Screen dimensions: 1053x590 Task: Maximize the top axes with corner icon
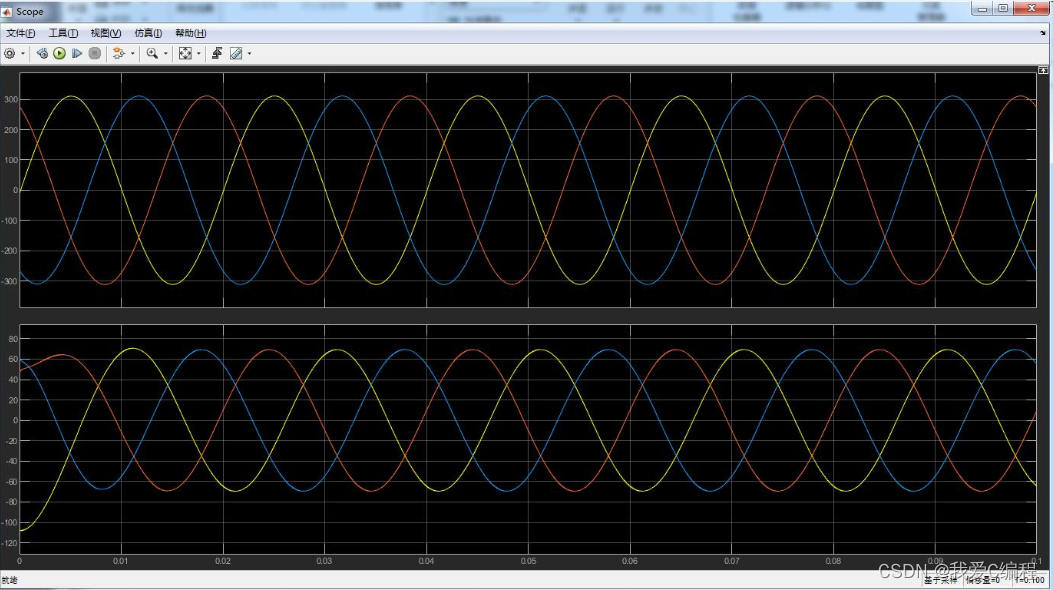click(x=1042, y=71)
